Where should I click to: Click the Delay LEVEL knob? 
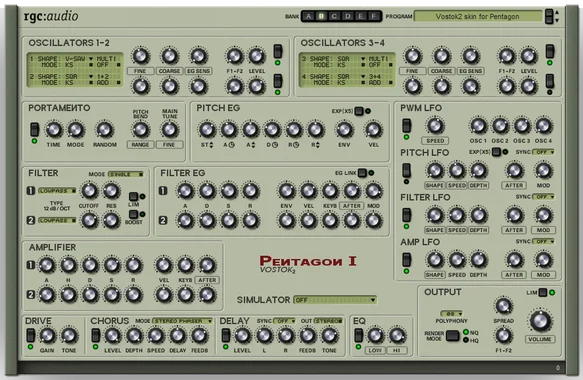[x=242, y=335]
